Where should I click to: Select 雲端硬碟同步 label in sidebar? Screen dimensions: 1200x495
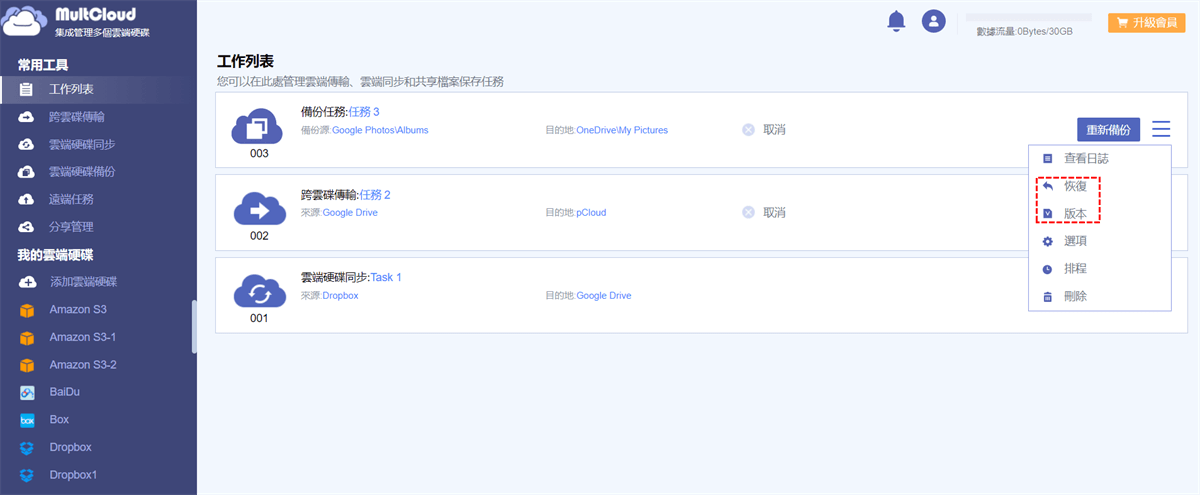click(x=83, y=145)
